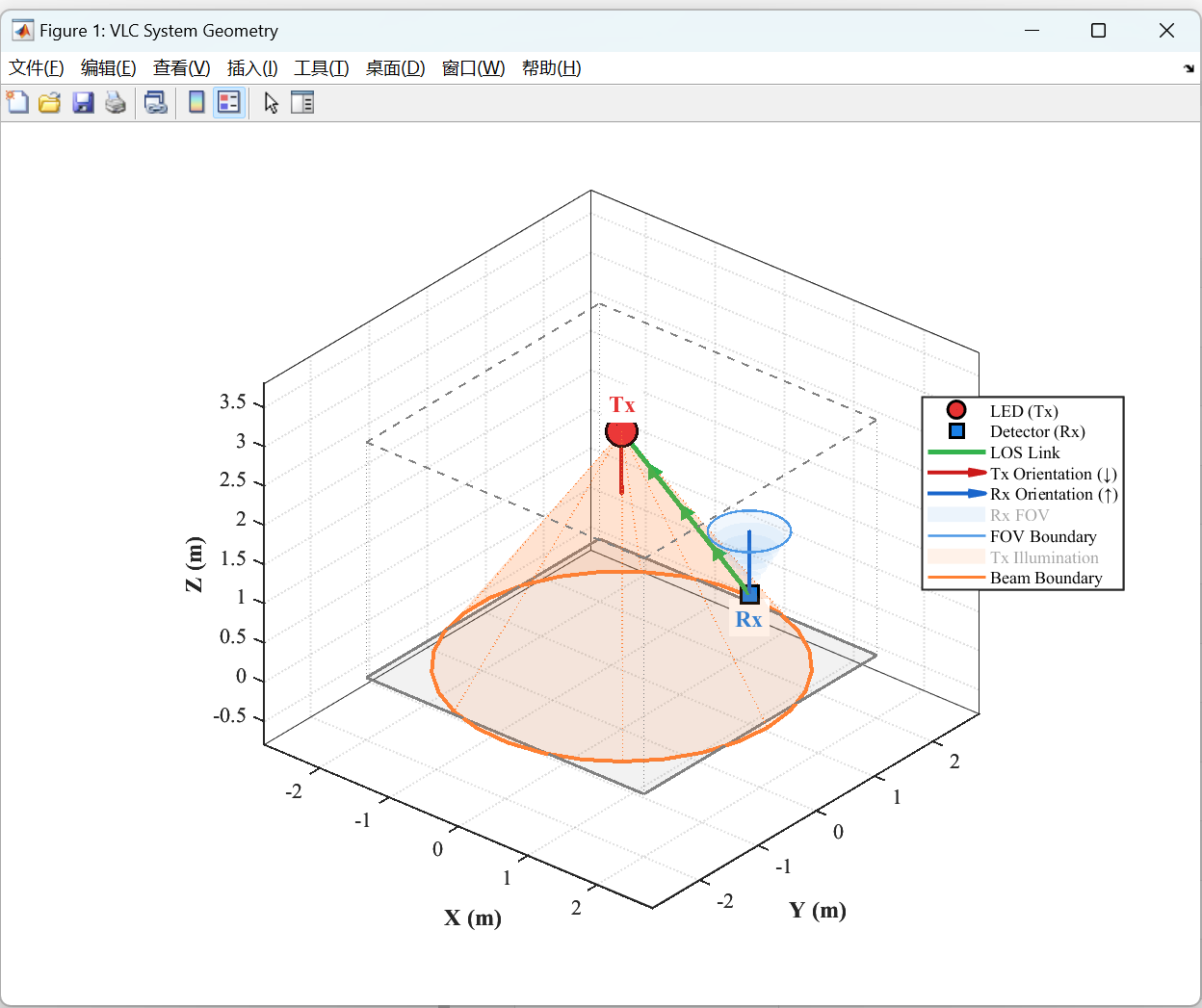
Task: Open the Property Inspector icon
Action: (x=302, y=102)
